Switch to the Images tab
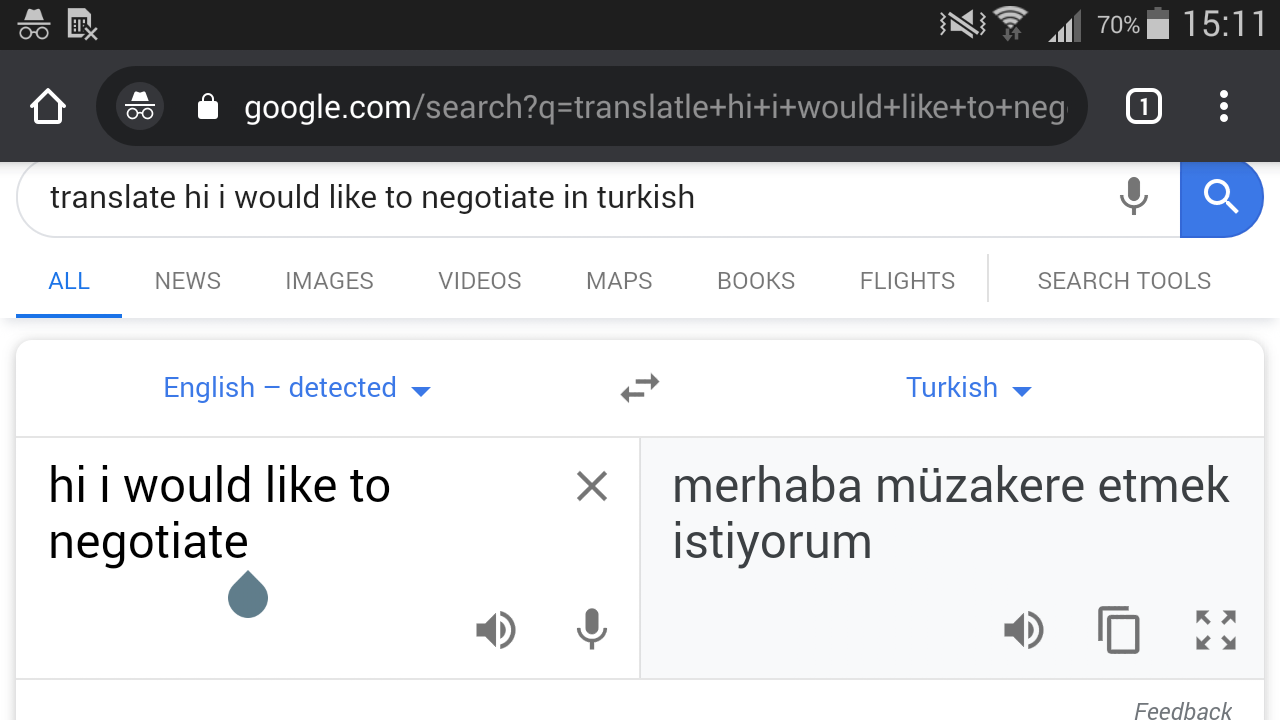This screenshot has width=1280, height=720. pyautogui.click(x=329, y=281)
